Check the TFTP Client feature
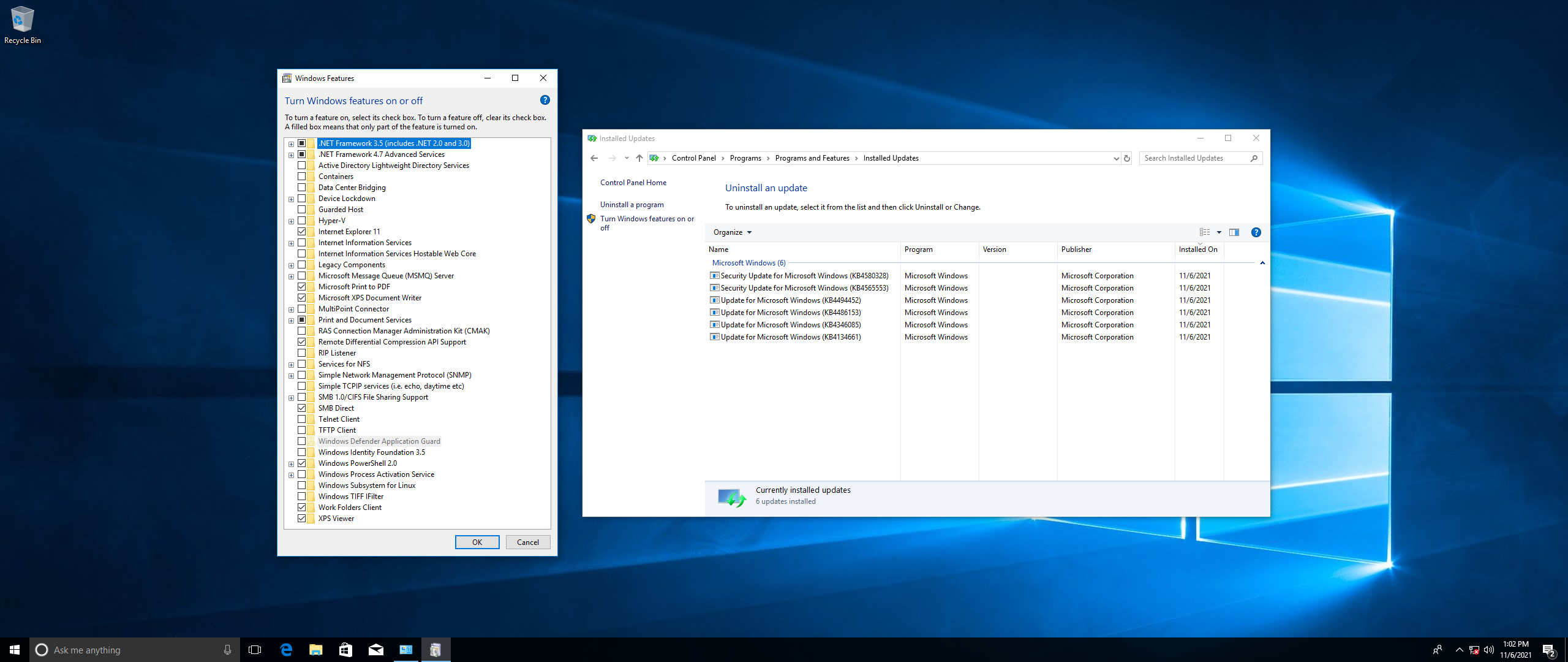This screenshot has height=662, width=1568. click(x=302, y=430)
